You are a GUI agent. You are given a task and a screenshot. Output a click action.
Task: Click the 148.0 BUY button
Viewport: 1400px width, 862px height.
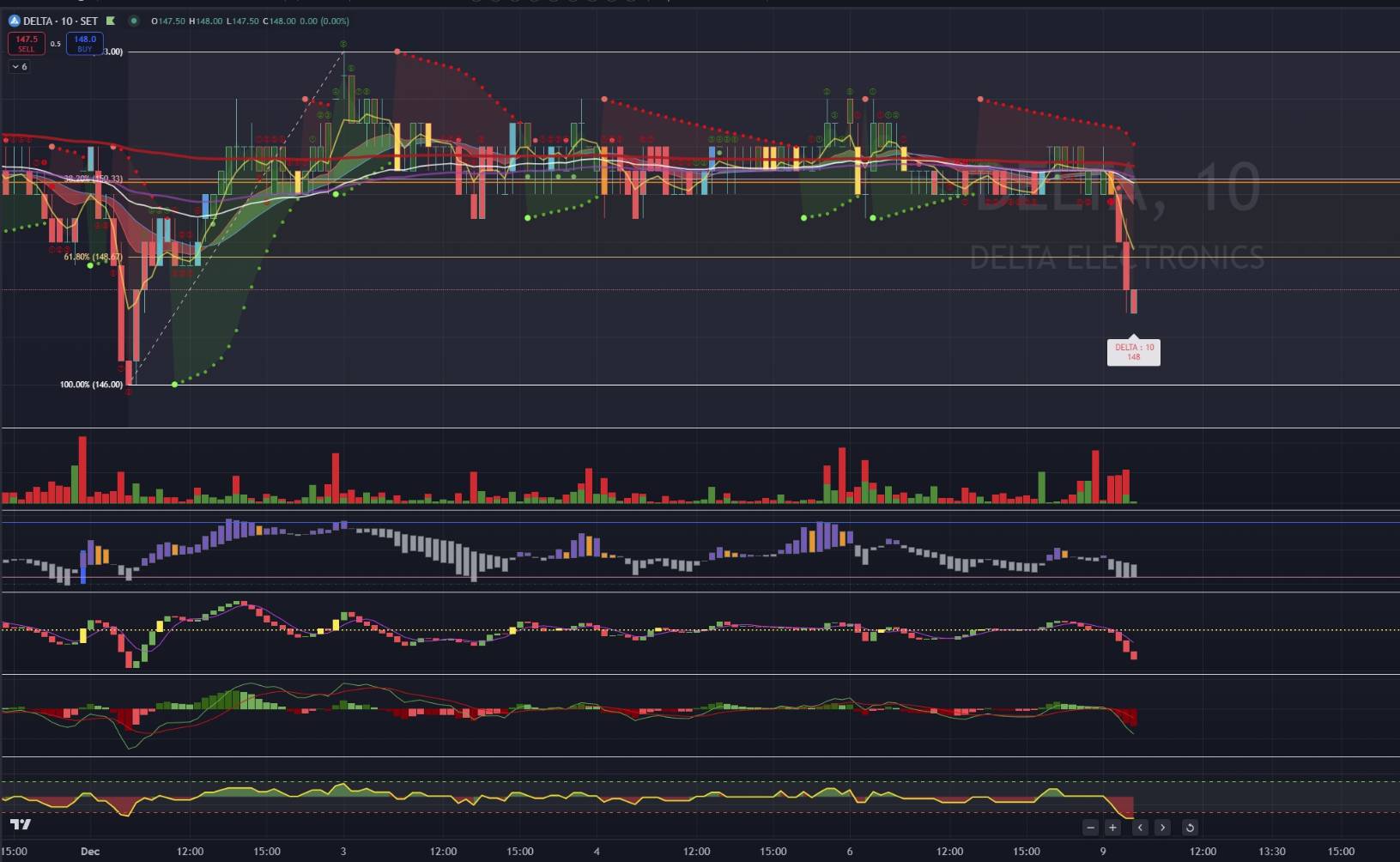pos(84,43)
